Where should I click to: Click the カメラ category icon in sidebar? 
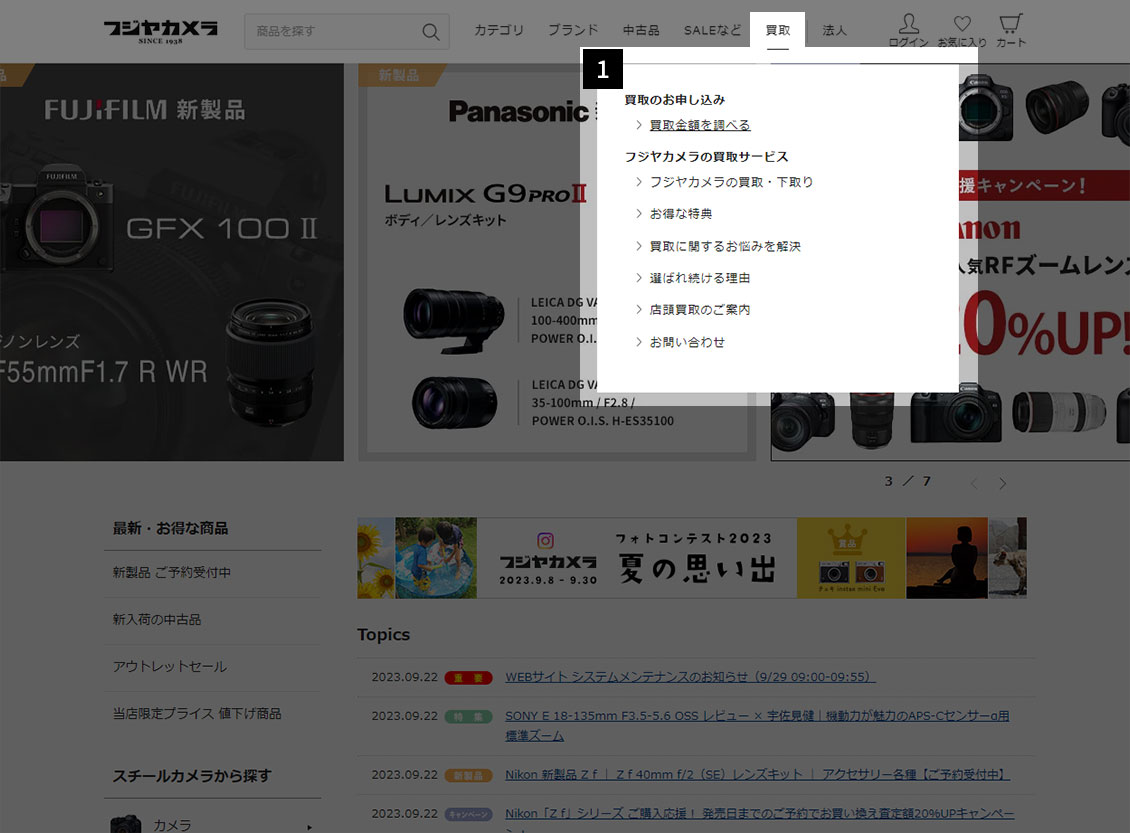pos(126,824)
